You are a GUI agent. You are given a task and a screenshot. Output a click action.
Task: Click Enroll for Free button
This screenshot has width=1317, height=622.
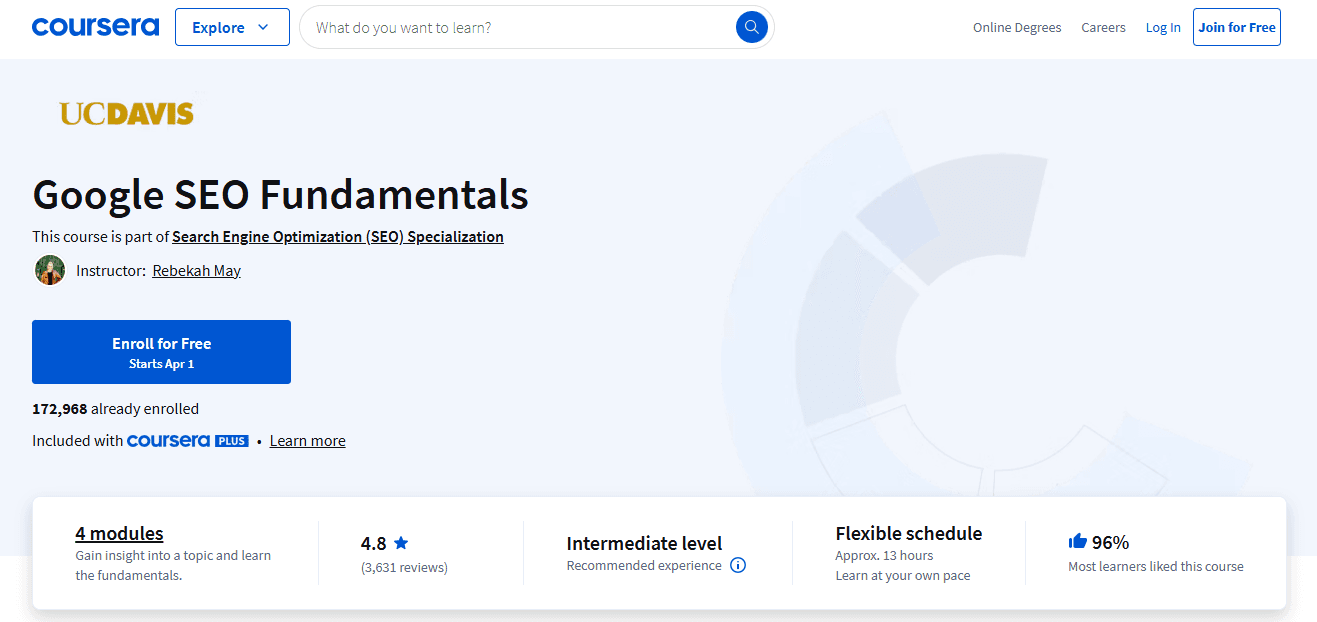pos(161,352)
